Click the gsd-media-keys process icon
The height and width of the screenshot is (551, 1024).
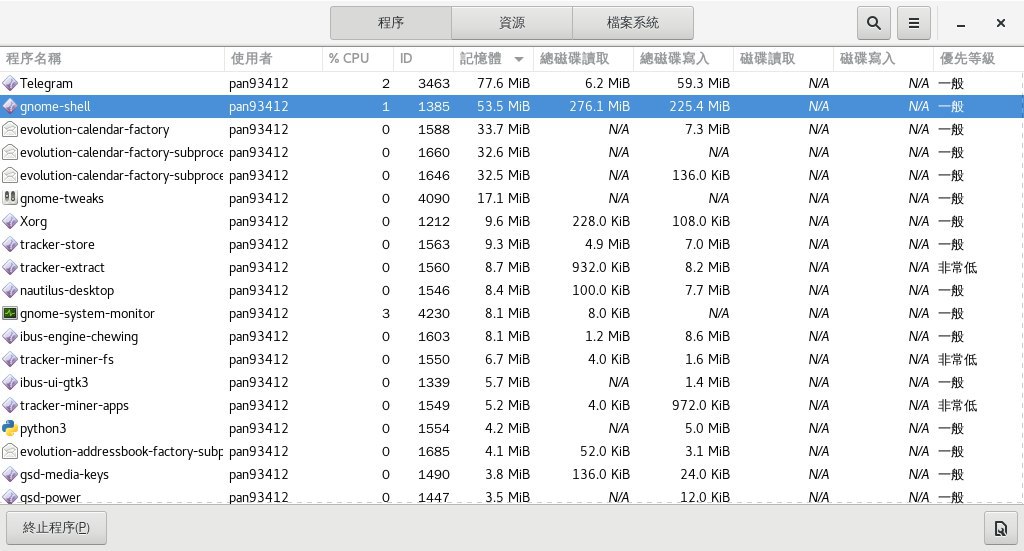pos(10,474)
